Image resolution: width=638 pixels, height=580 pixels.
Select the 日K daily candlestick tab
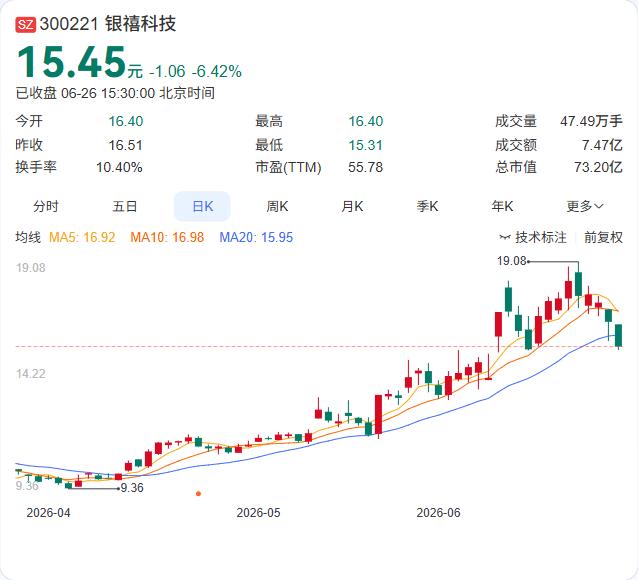202,206
